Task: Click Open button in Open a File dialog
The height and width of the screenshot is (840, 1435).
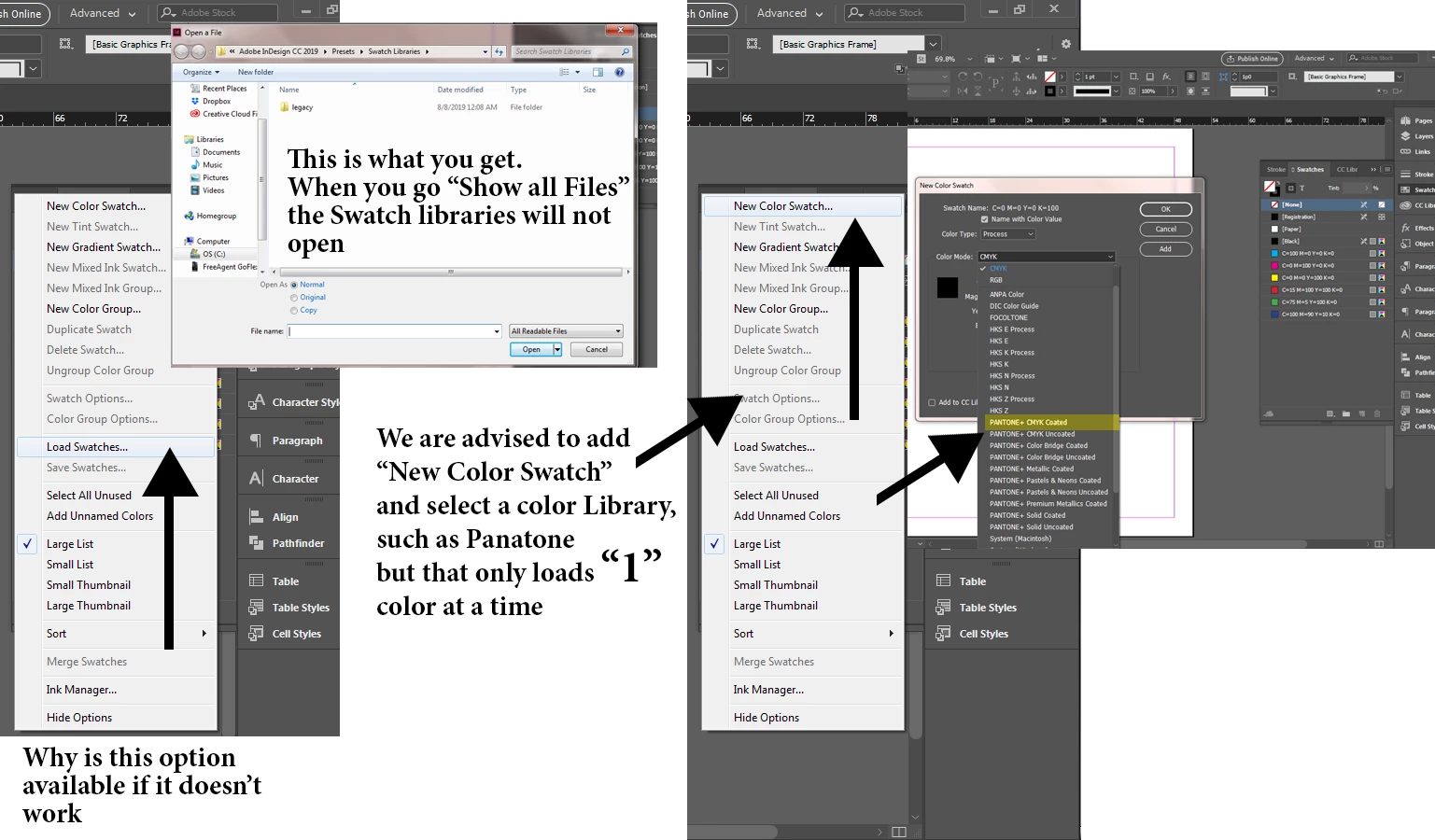Action: coord(531,349)
